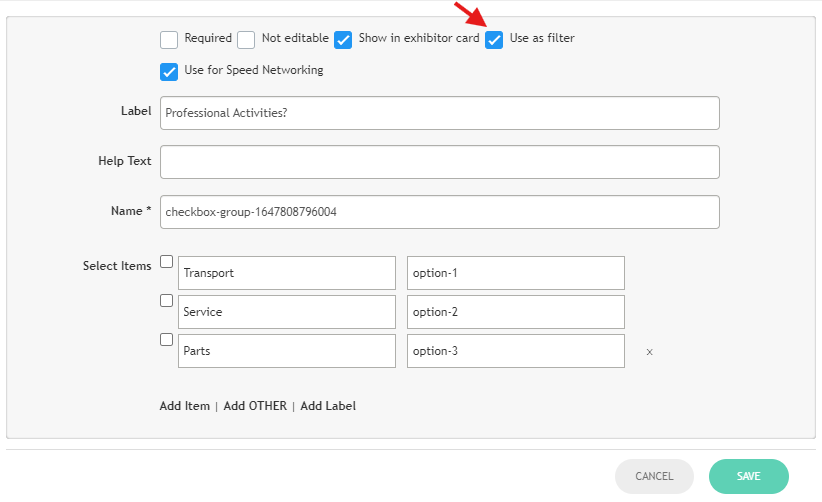Select the checkbox next to Service
This screenshot has width=822, height=502.
point(166,300)
